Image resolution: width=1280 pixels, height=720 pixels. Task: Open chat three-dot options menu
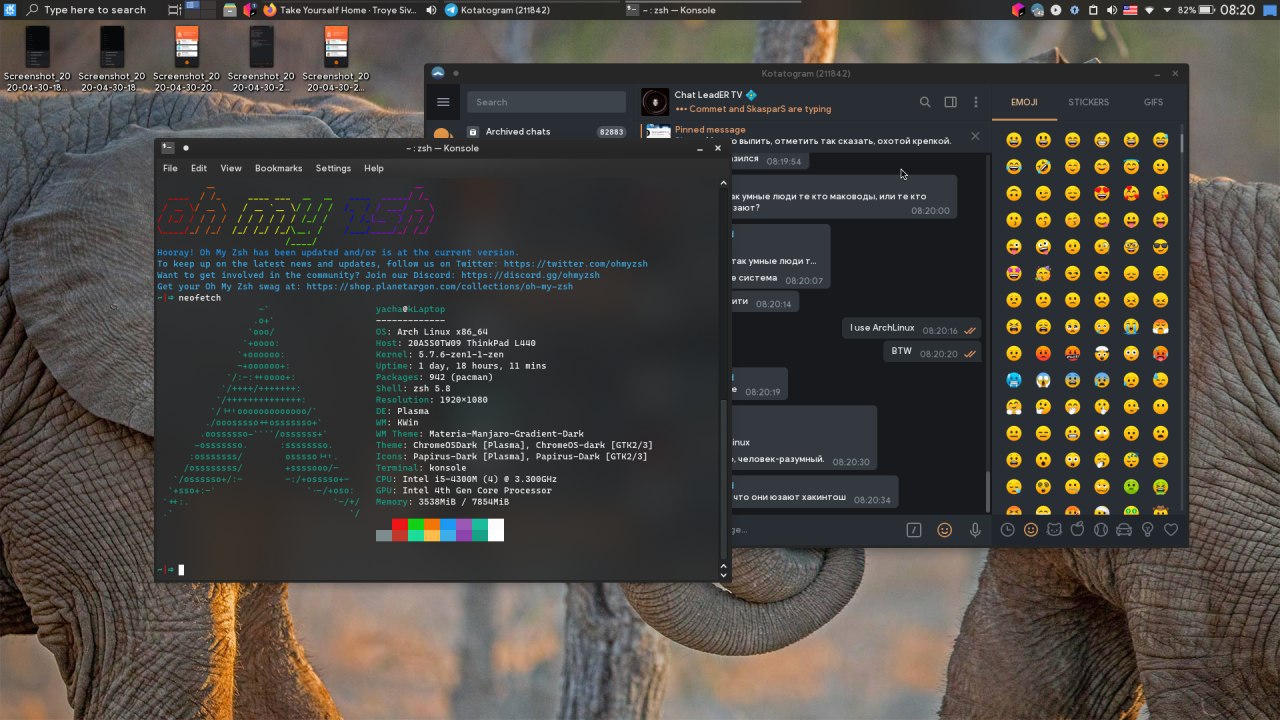(x=976, y=102)
